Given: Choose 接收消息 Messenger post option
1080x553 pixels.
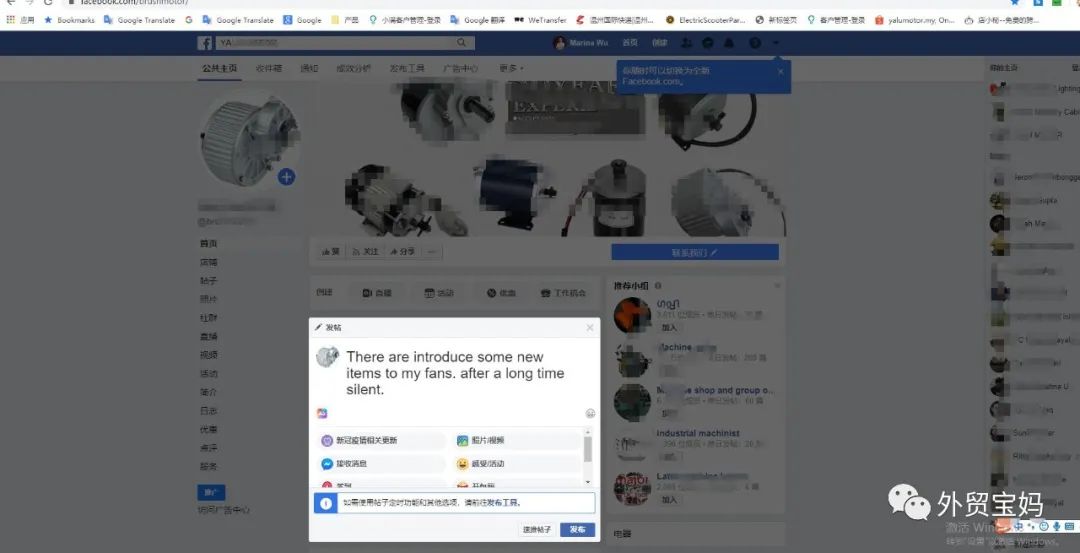Looking at the screenshot, I should click(381, 463).
